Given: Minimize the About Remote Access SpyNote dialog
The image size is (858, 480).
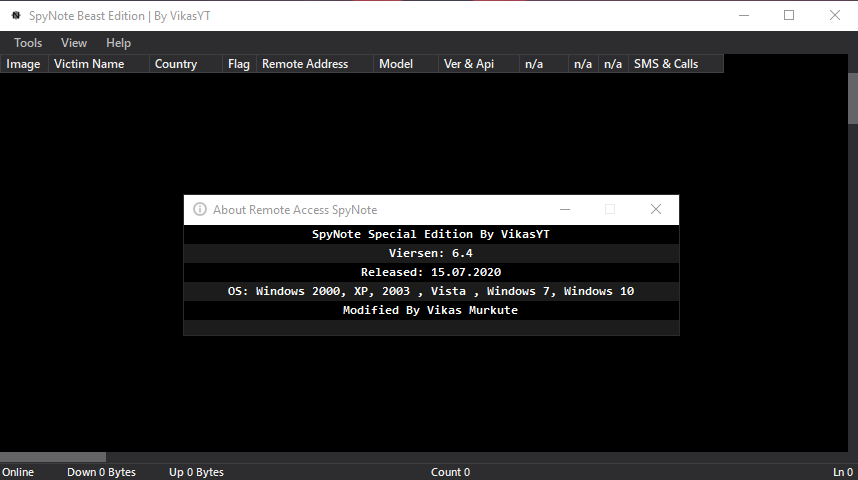Looking at the screenshot, I should point(565,209).
